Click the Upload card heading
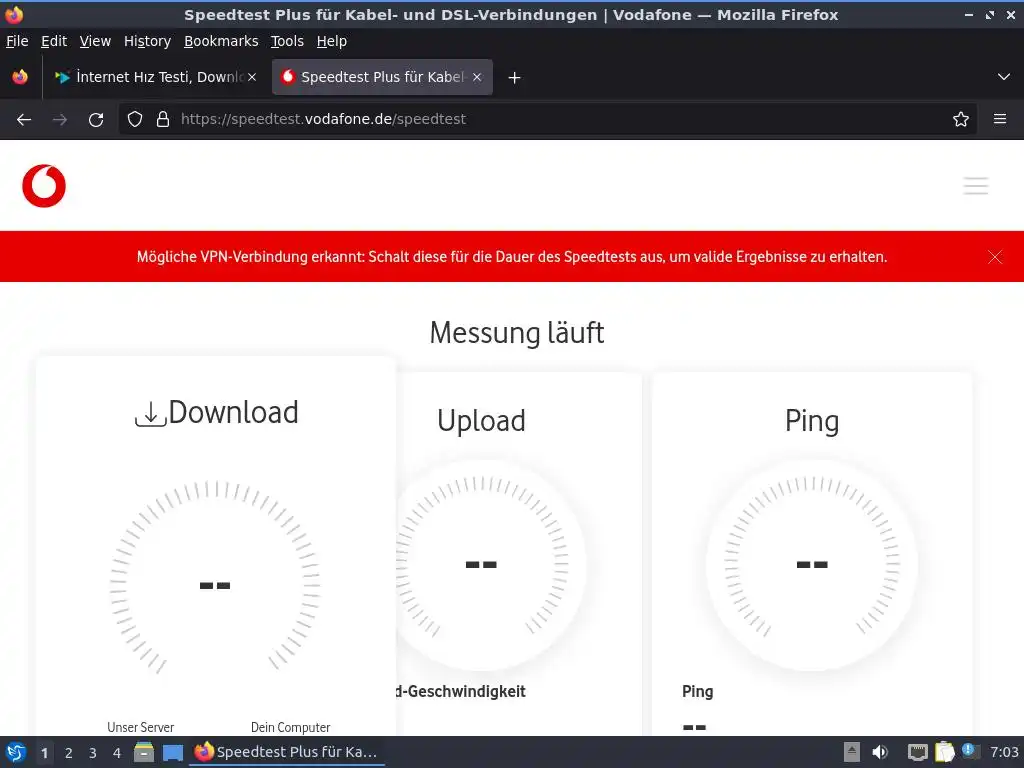 tap(481, 421)
